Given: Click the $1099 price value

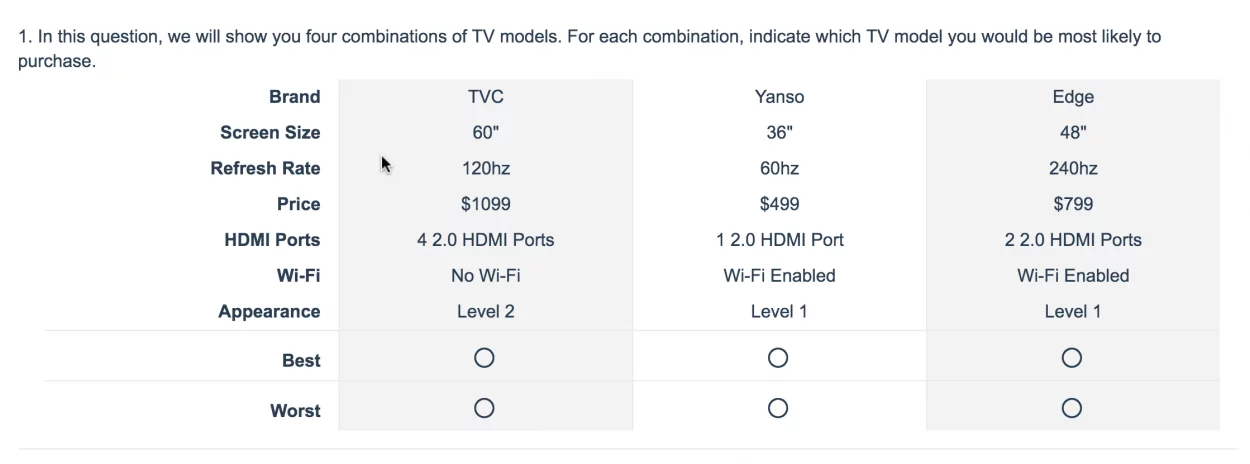Looking at the screenshot, I should tap(485, 204).
